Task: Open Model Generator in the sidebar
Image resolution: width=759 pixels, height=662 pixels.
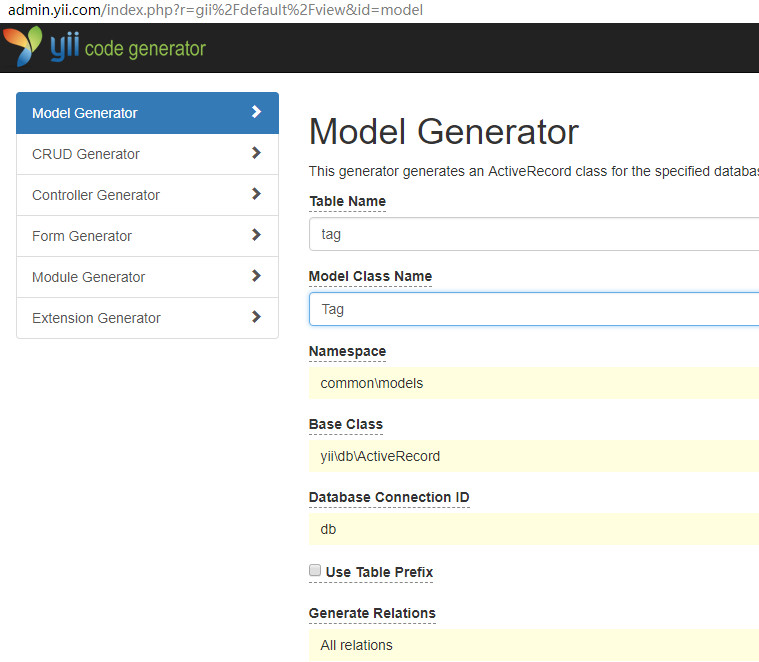Action: coord(85,113)
